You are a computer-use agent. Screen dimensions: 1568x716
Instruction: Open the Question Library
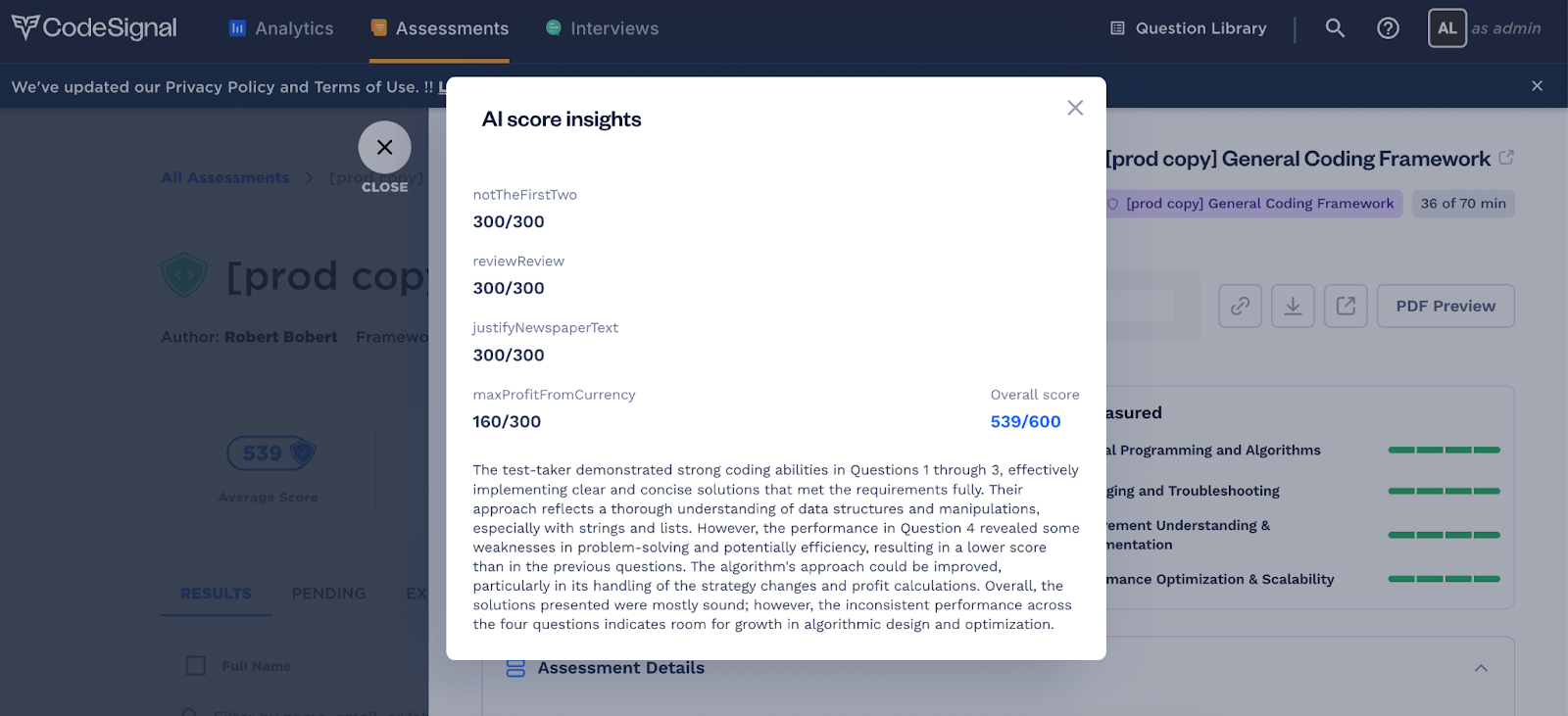(1188, 28)
